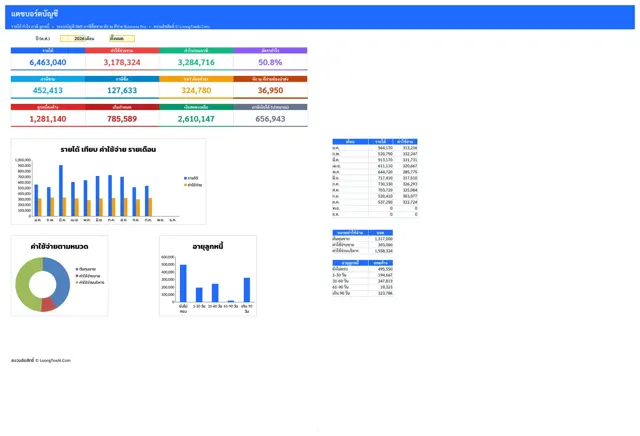
Task: Click the แดชบอร์ดบัญชี title in the blue header
Action: [35, 14]
